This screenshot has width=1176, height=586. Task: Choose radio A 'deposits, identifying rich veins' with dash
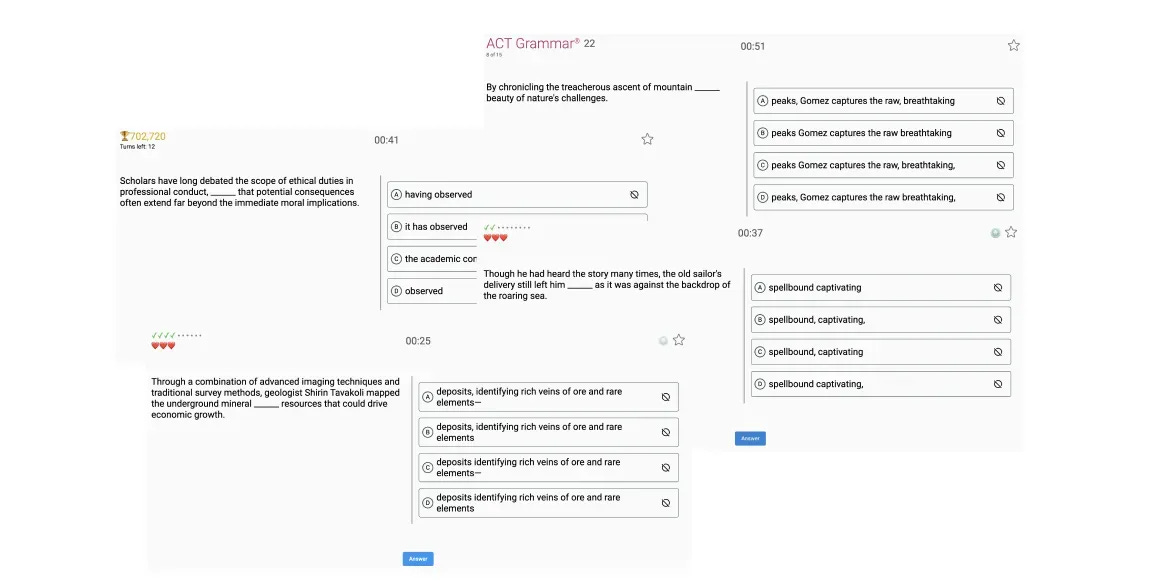pos(428,397)
